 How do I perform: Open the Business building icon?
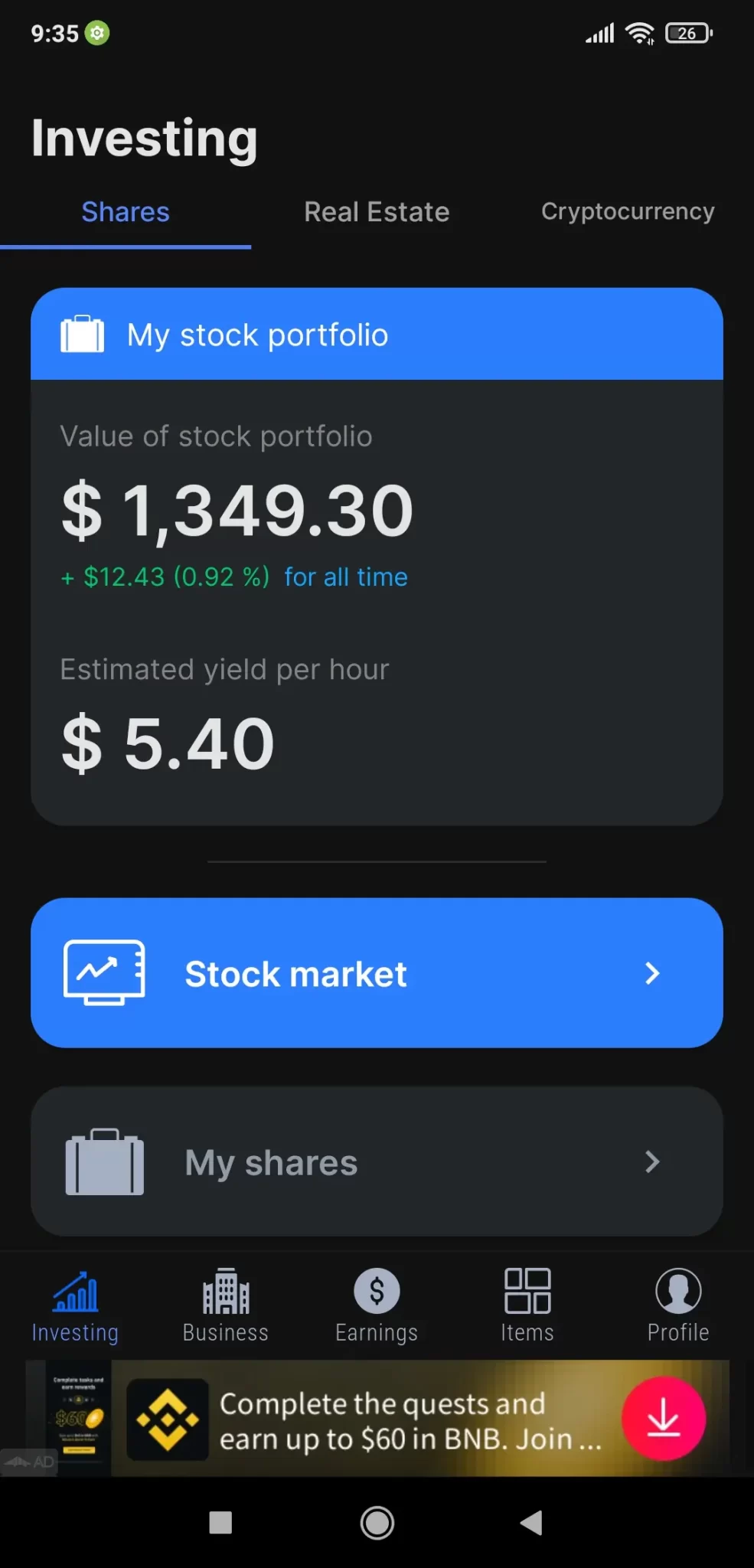tap(226, 1292)
